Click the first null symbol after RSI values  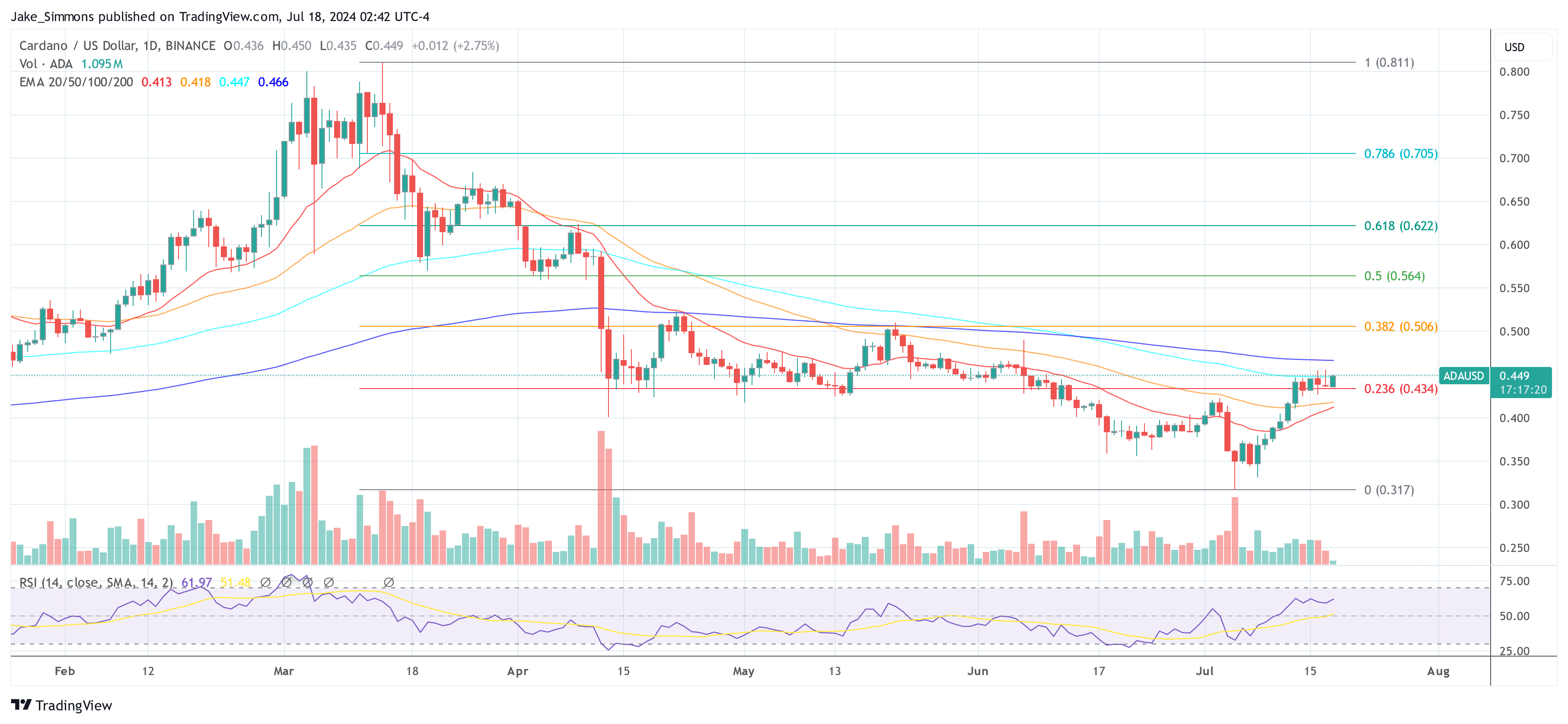click(265, 583)
